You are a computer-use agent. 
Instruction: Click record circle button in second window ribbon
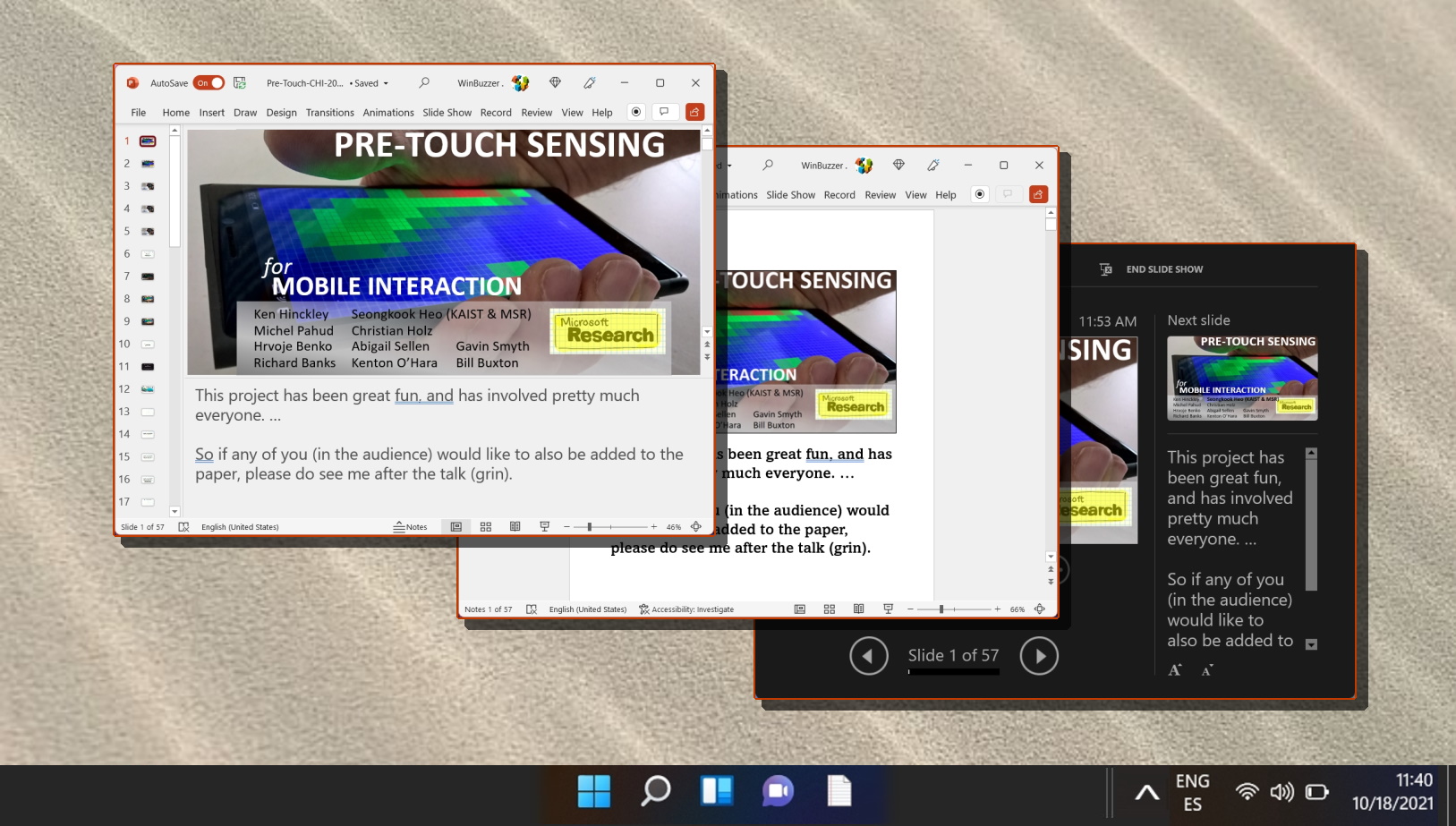click(x=980, y=194)
